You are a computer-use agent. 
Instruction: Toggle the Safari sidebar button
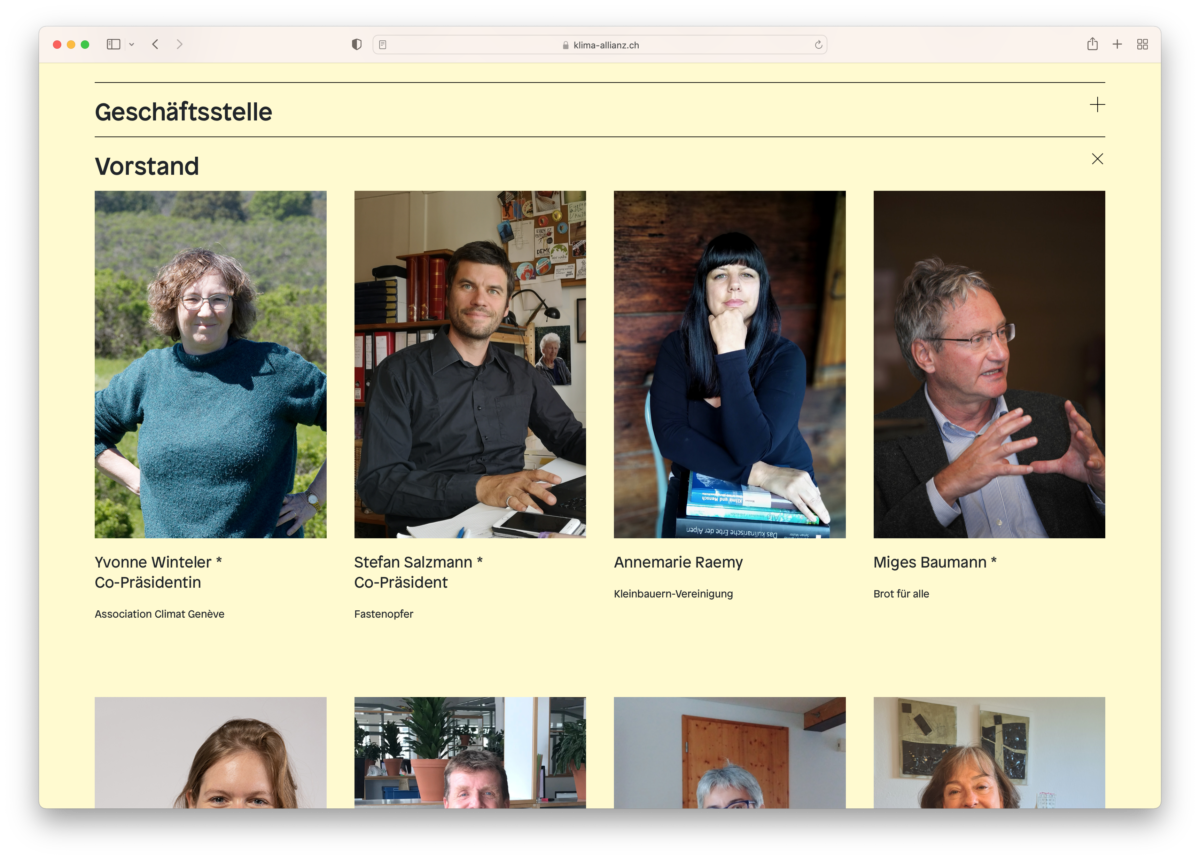pyautogui.click(x=113, y=44)
